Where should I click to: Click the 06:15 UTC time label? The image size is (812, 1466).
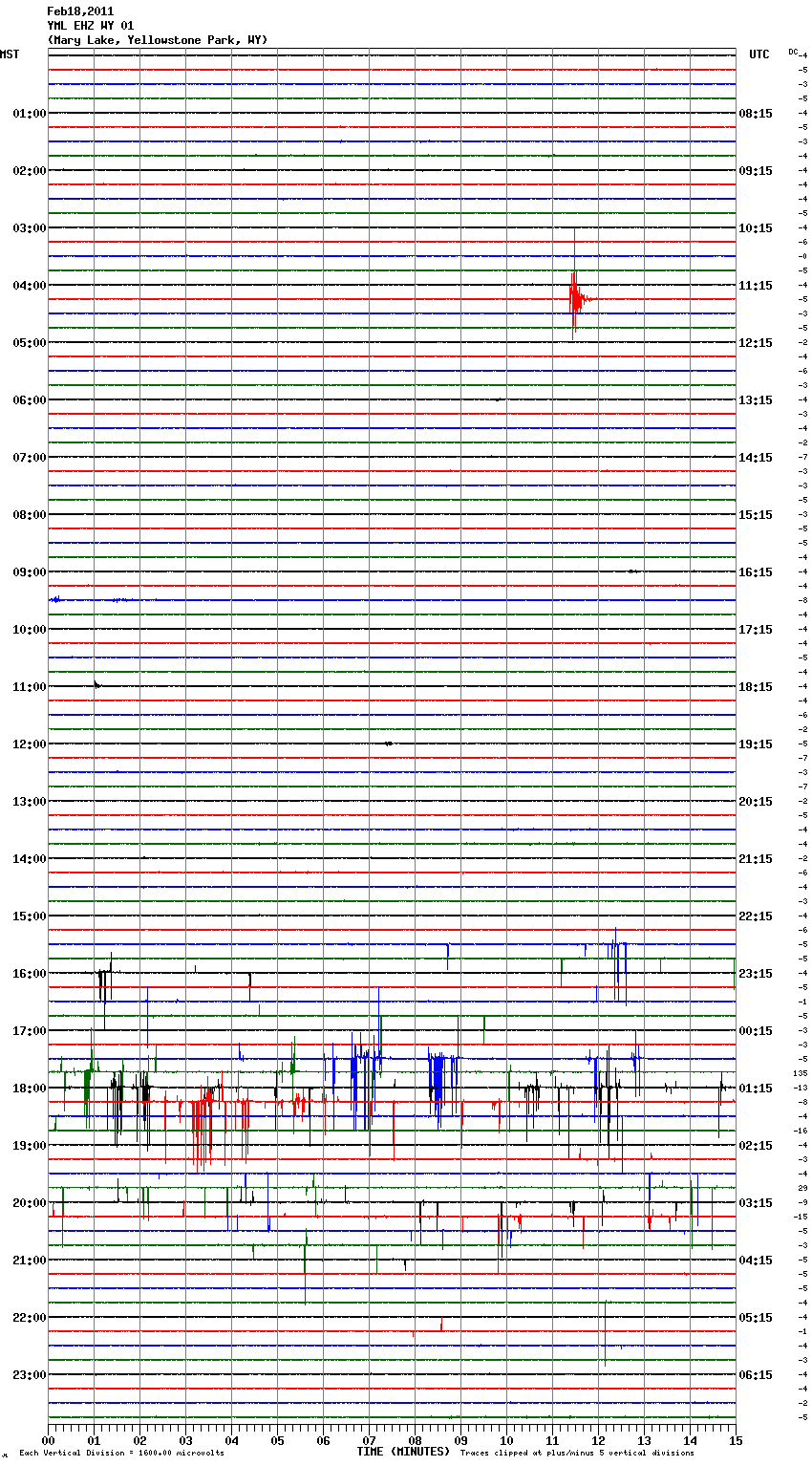pyautogui.click(x=756, y=1375)
